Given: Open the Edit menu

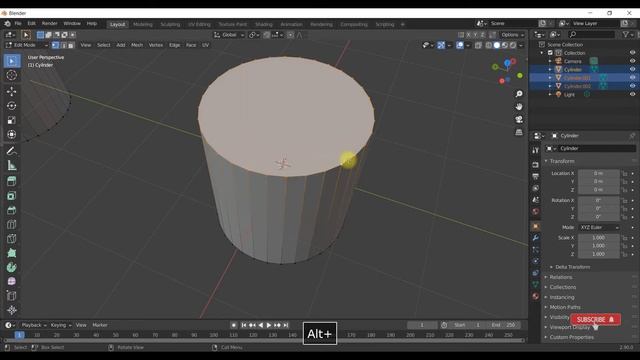Looking at the screenshot, I should click(x=31, y=24).
